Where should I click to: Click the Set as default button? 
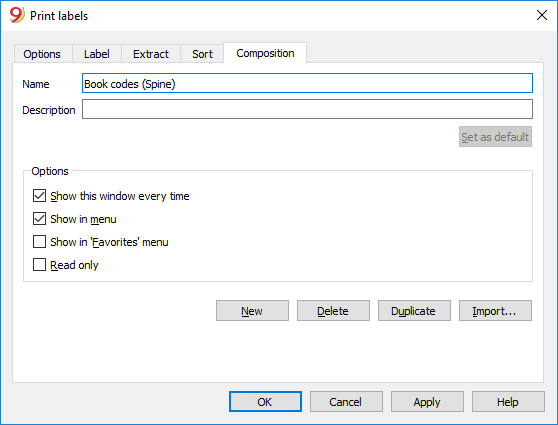tap(495, 137)
